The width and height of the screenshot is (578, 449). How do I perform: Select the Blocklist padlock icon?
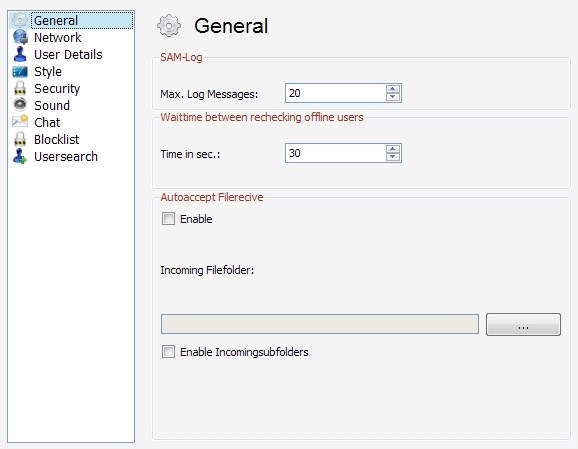click(20, 139)
